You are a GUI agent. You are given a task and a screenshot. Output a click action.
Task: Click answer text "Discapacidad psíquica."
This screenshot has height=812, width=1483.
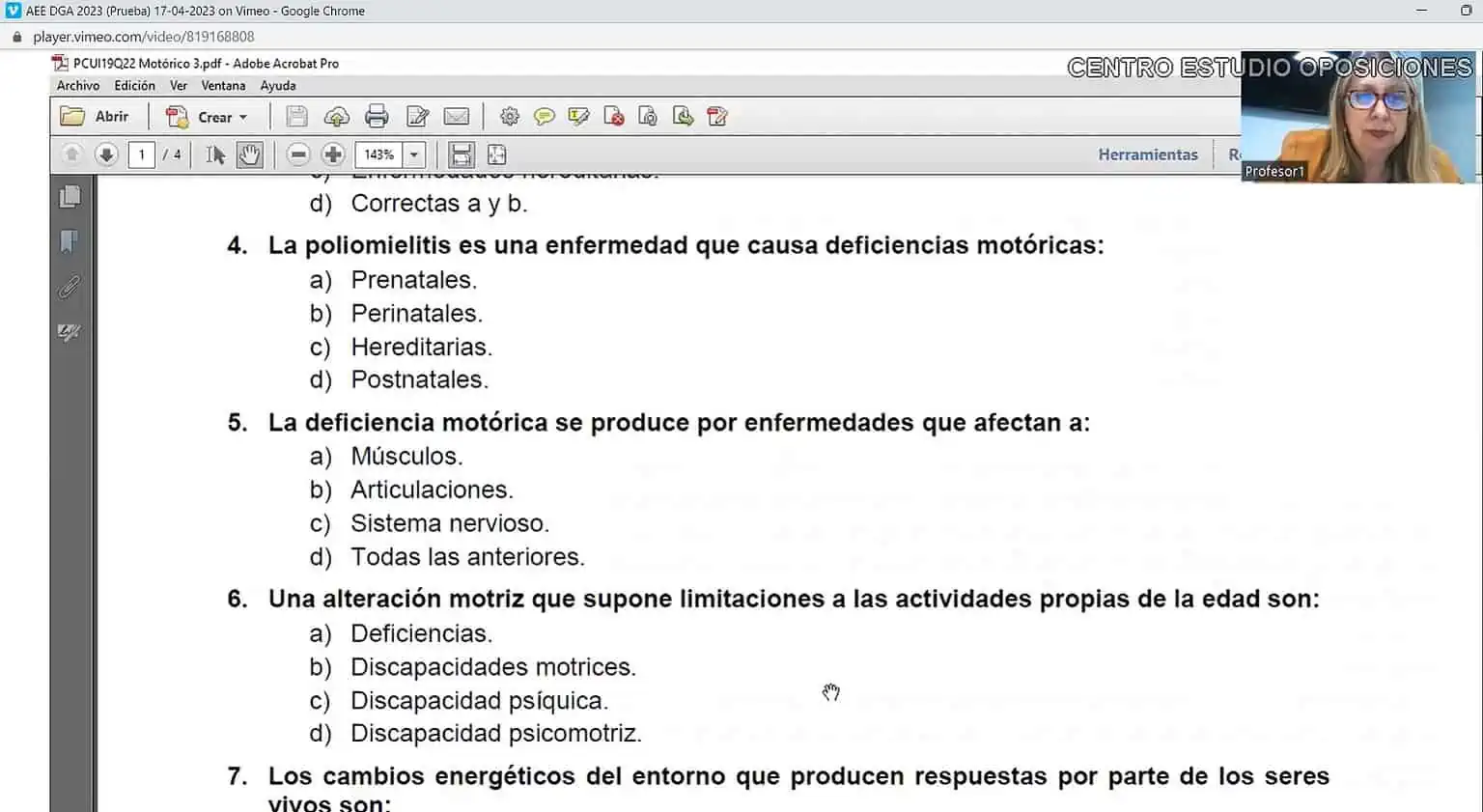[x=480, y=701]
